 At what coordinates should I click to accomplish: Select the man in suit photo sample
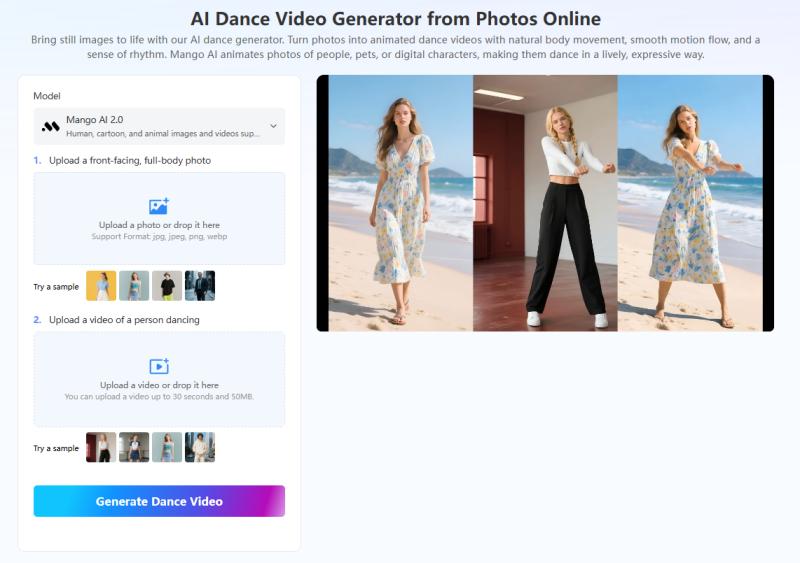pos(200,286)
